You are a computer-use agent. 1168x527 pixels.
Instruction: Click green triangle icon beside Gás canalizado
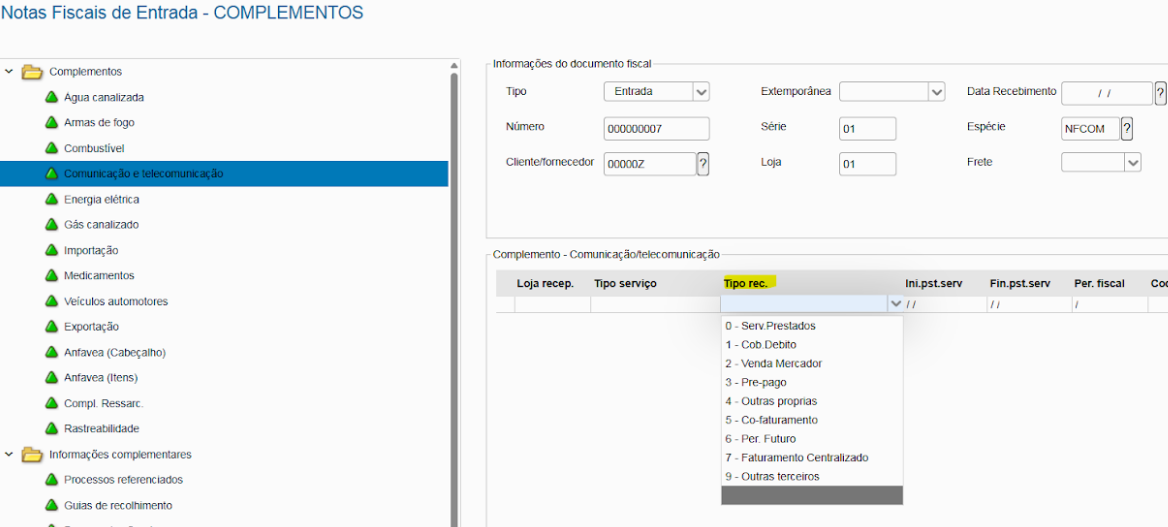[51, 224]
